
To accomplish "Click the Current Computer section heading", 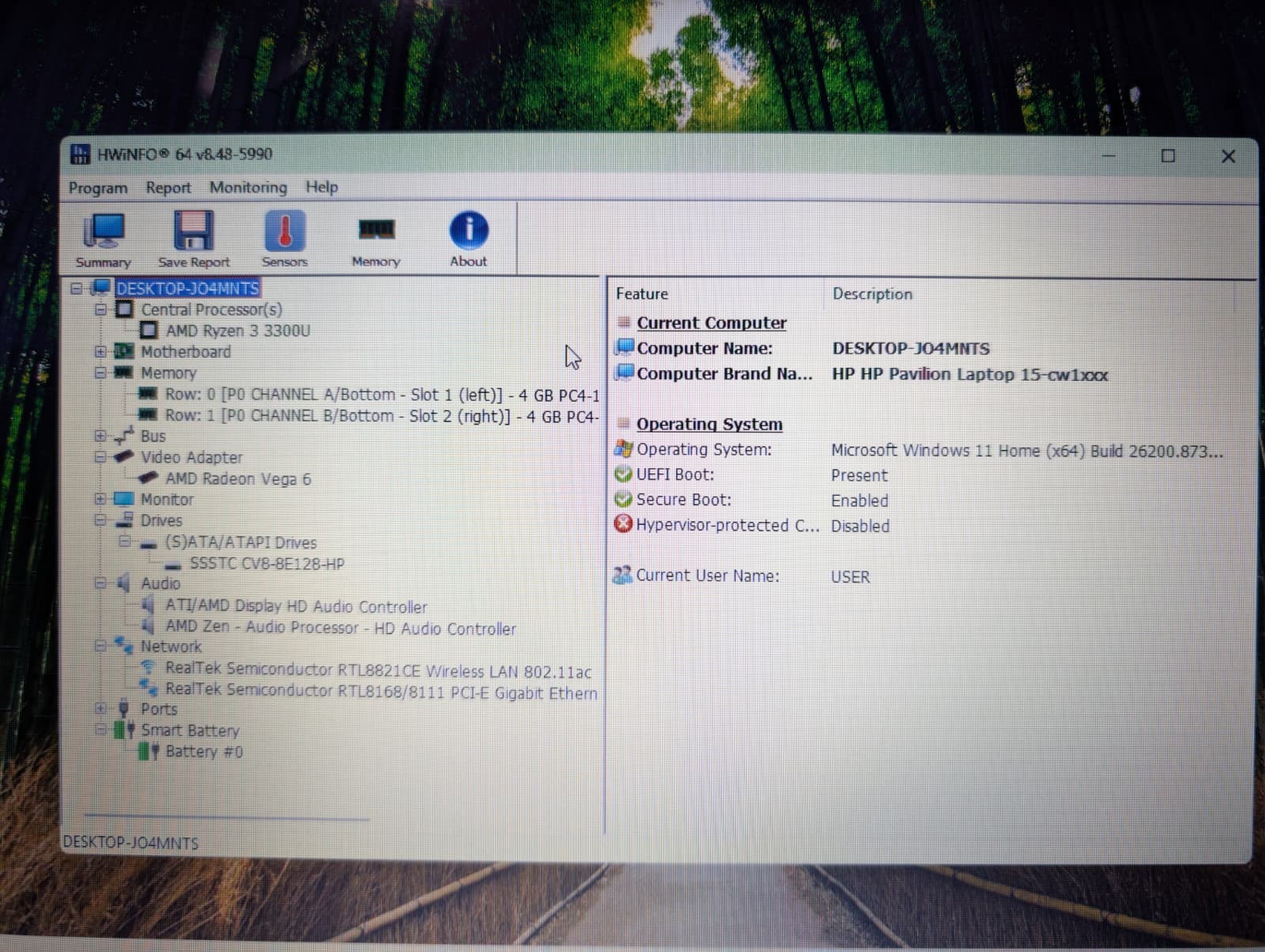I will (711, 323).
